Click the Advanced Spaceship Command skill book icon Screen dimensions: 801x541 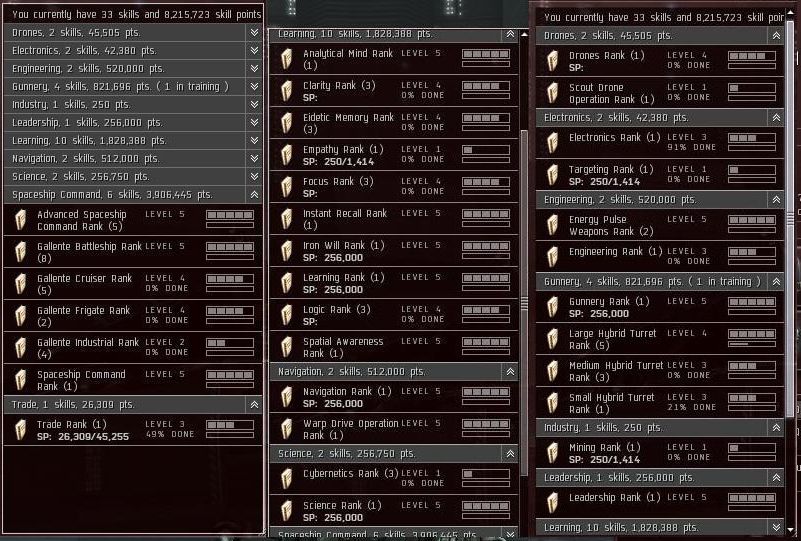(x=20, y=220)
